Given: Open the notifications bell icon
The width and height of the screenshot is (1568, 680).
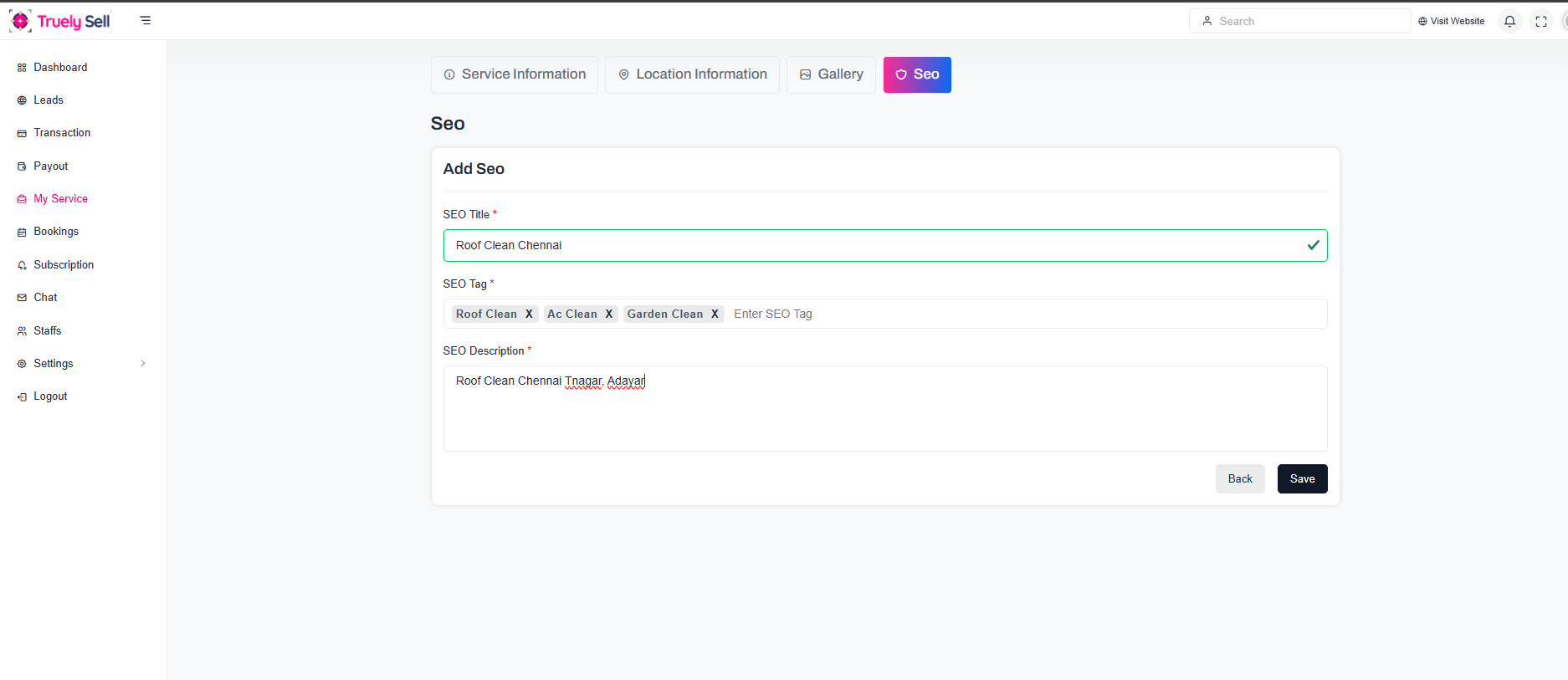Looking at the screenshot, I should (x=1509, y=22).
